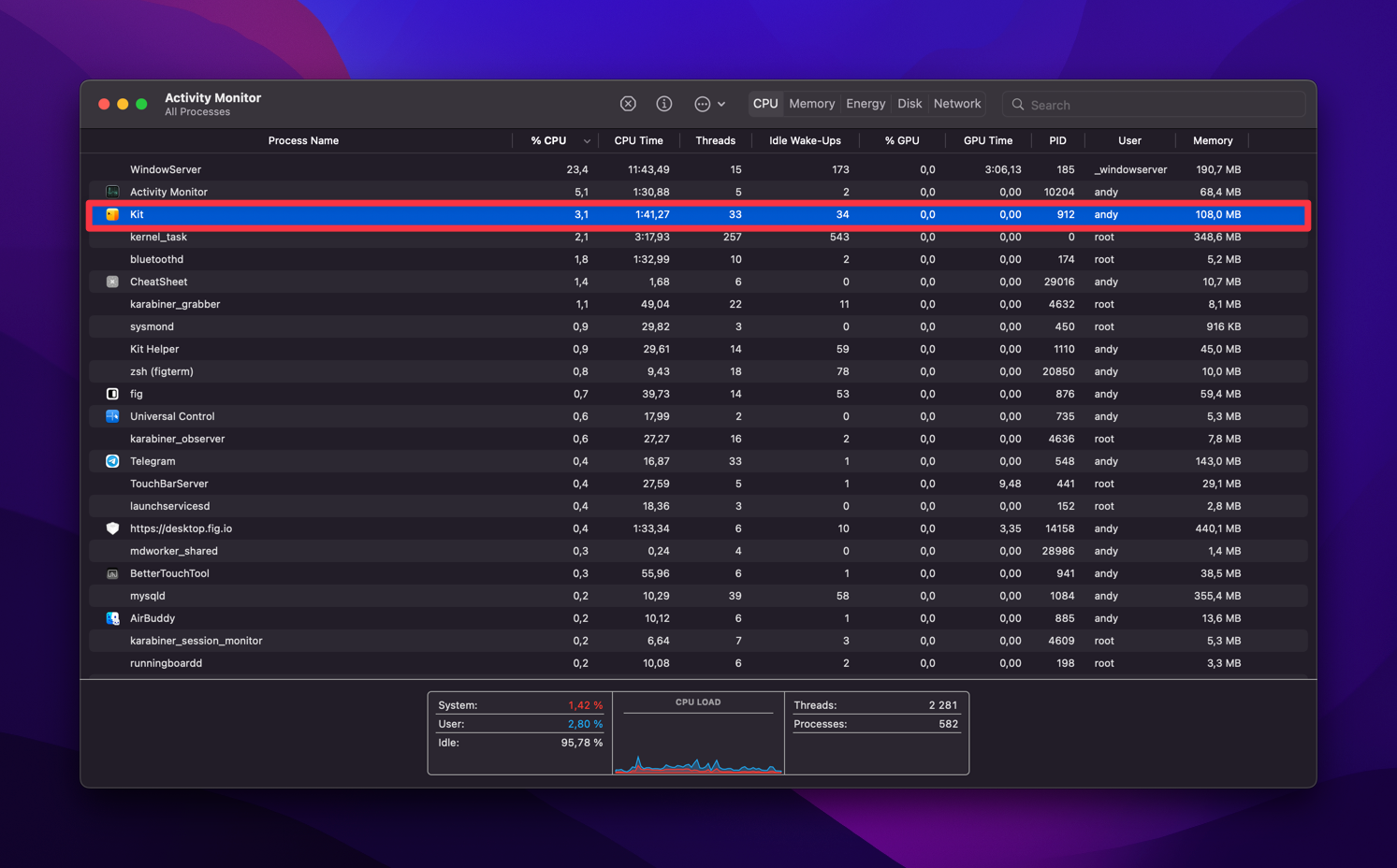Sort by Threads column header
Viewport: 1397px width, 868px height.
[x=715, y=140]
